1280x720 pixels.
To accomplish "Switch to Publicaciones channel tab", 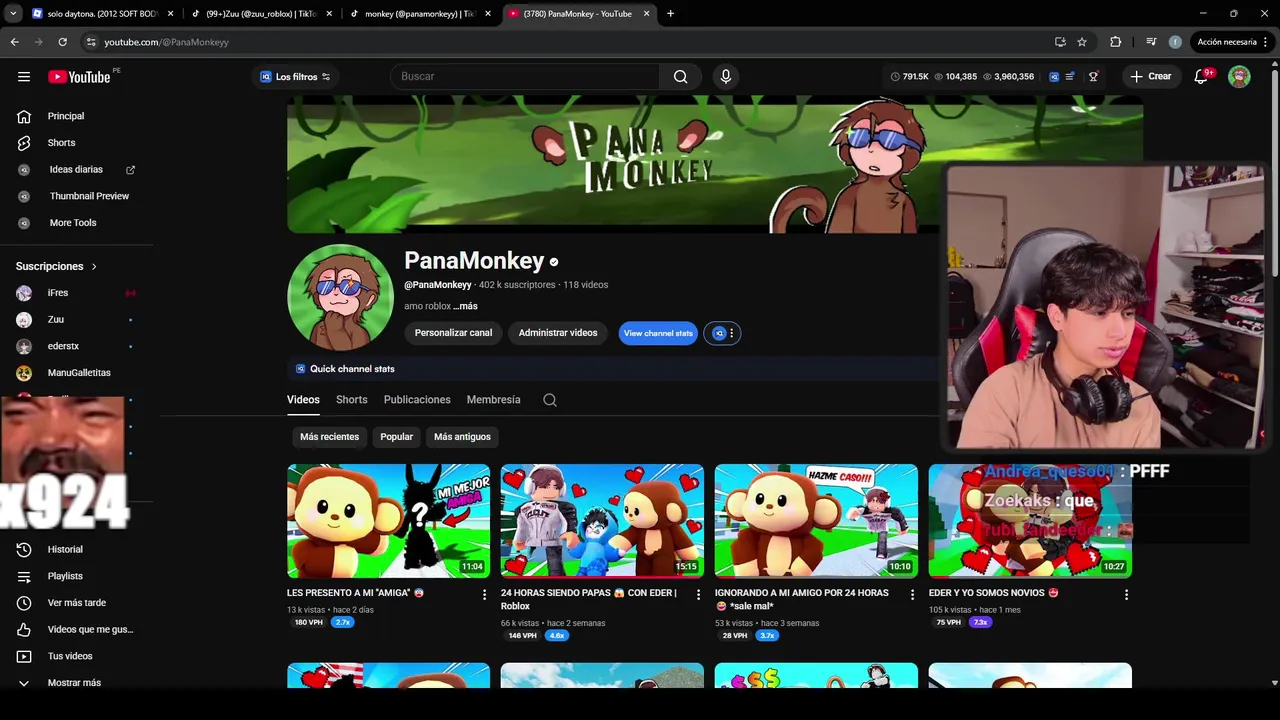I will click(417, 400).
